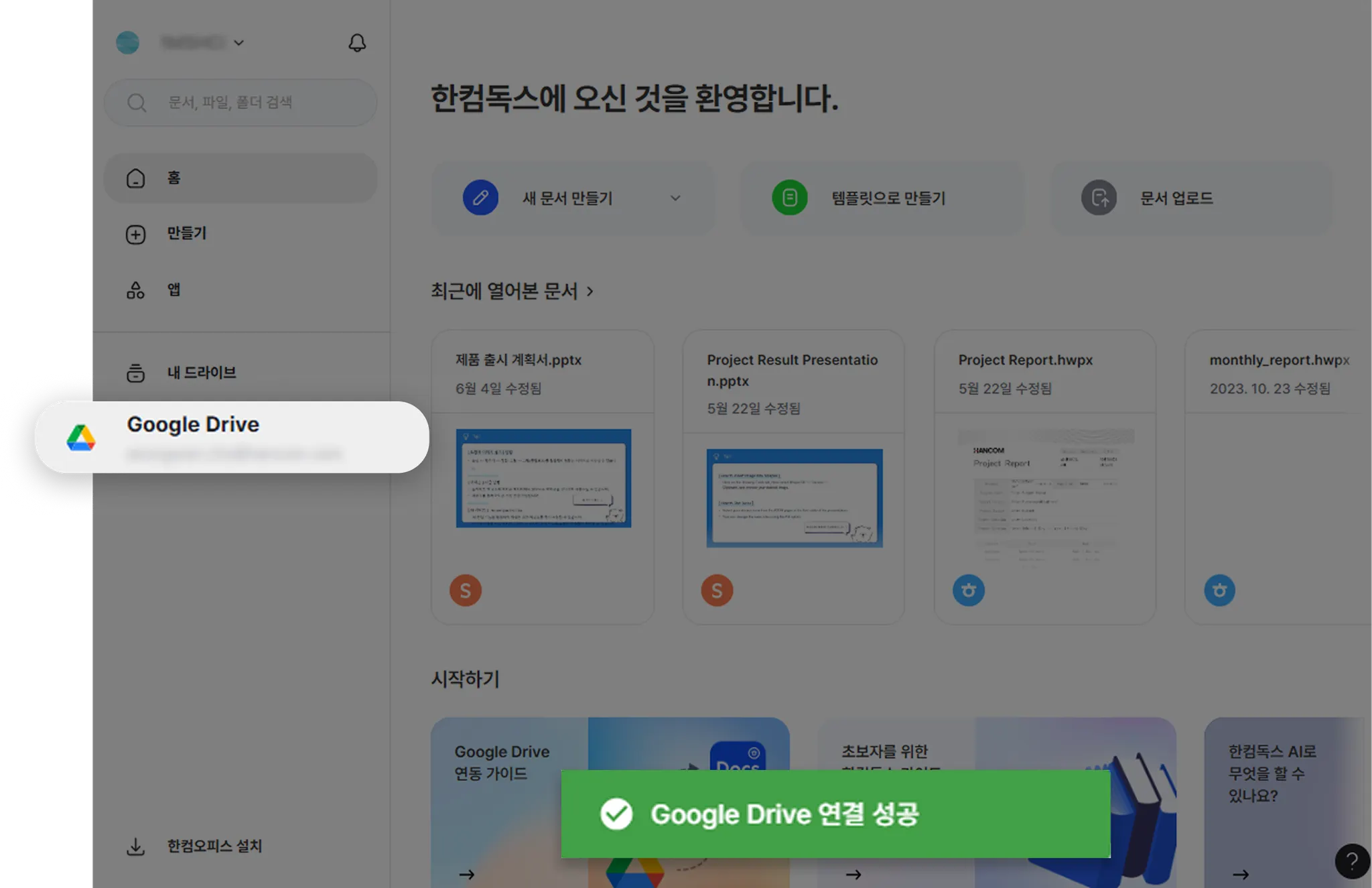Click the download icon for 한컴오피스 설치

pyautogui.click(x=135, y=846)
